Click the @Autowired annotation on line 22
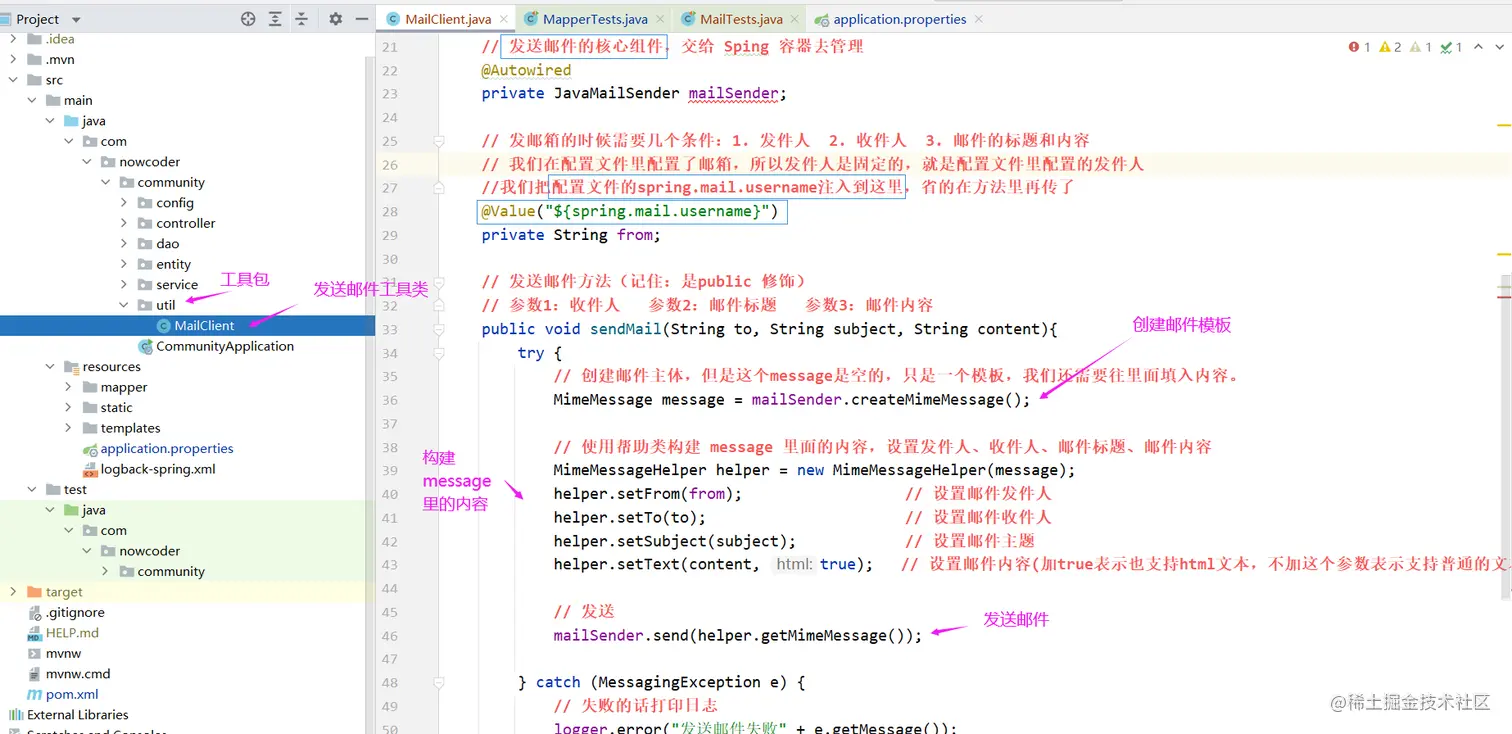This screenshot has height=734, width=1512. 526,70
